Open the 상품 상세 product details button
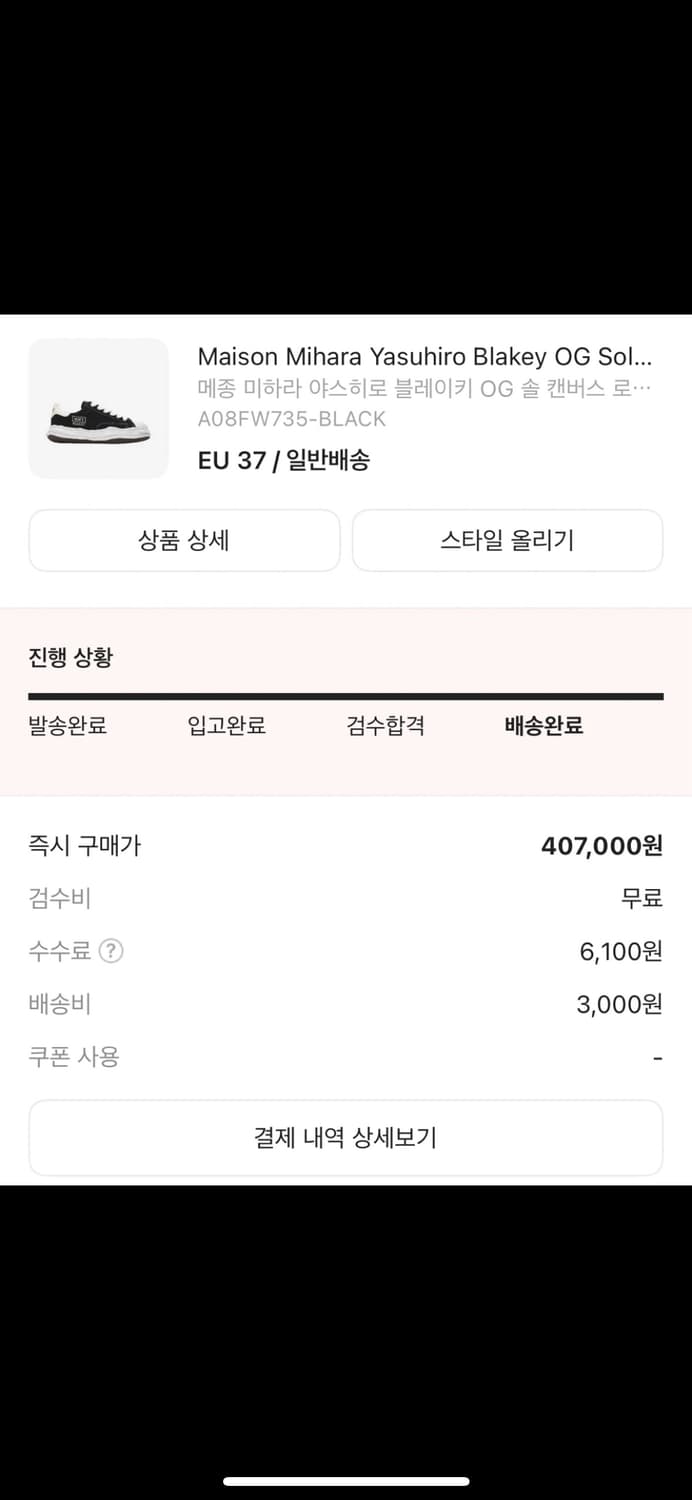 184,540
